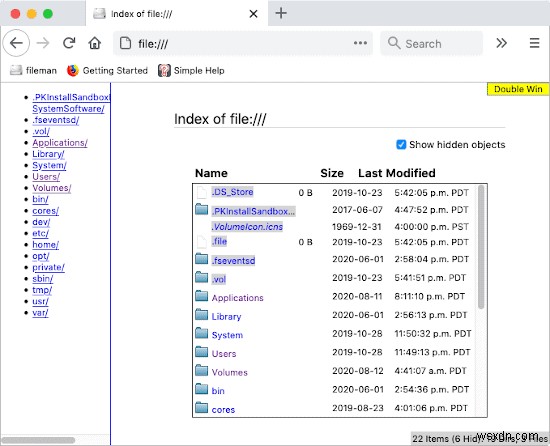The height and width of the screenshot is (446, 550).
Task: Reload the page with the refresh icon
Action: 69,43
